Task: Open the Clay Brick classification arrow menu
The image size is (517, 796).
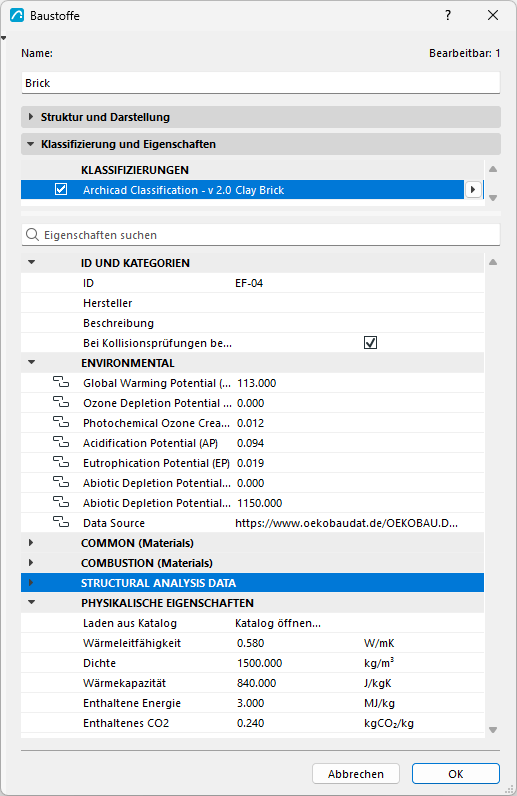Action: pos(473,190)
